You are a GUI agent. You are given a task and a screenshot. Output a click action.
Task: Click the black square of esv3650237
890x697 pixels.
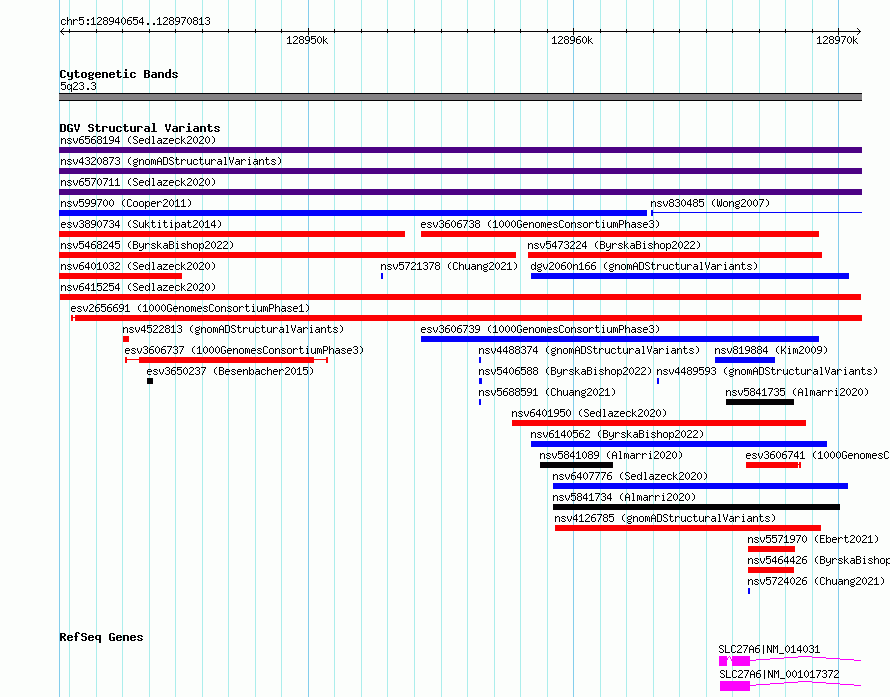tap(150, 381)
